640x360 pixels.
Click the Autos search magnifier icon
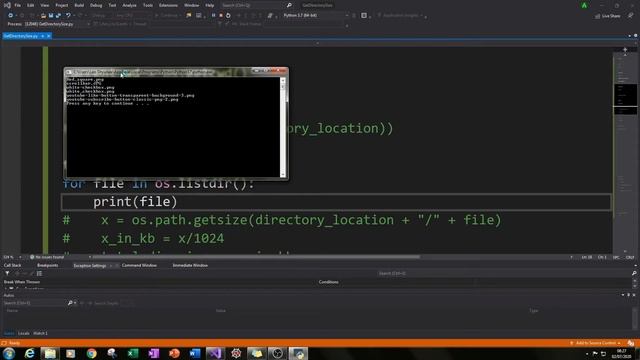[70, 303]
